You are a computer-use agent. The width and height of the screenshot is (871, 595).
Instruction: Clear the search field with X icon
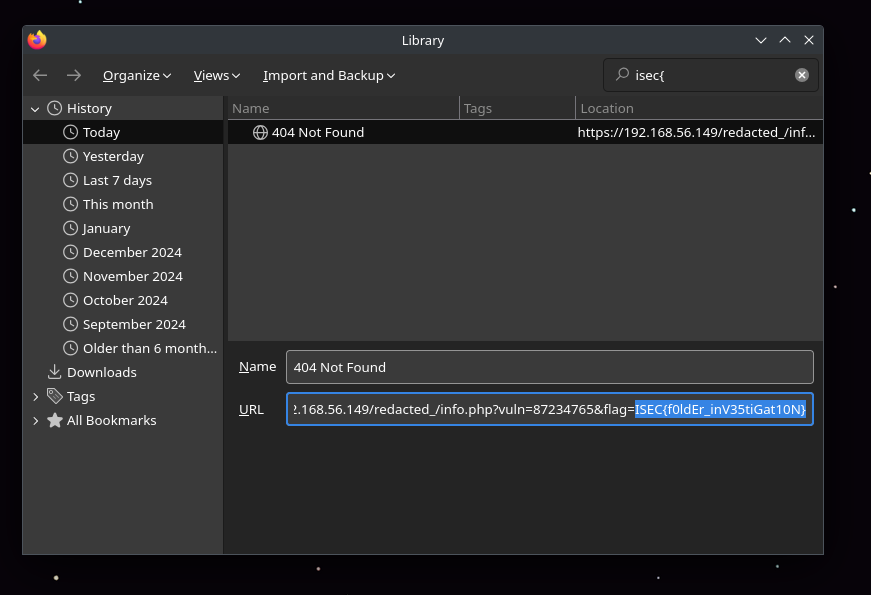click(x=802, y=75)
